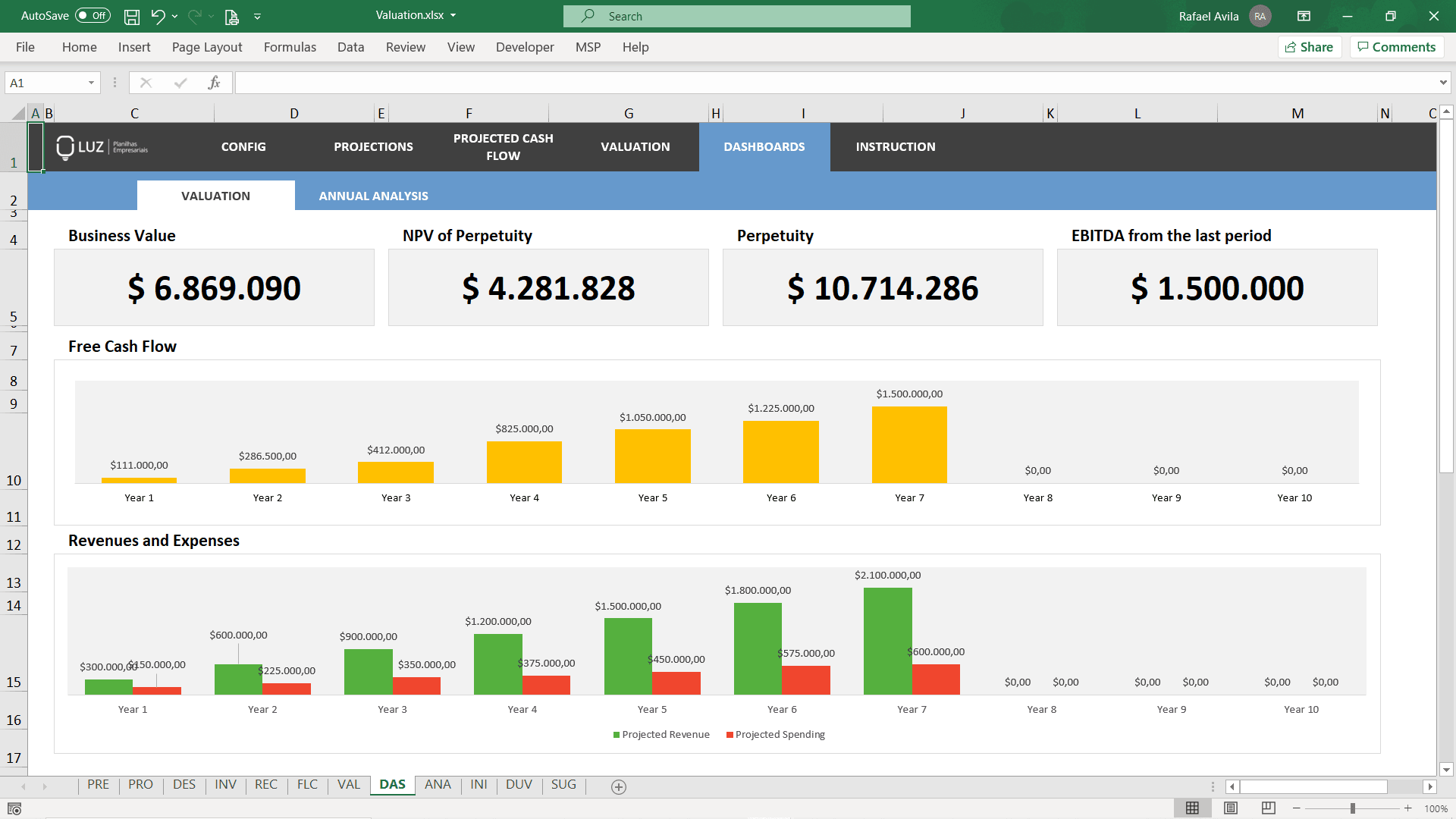Image resolution: width=1456 pixels, height=819 pixels.
Task: Open the Customize Quick Access Toolbar dropdown
Action: (x=258, y=16)
